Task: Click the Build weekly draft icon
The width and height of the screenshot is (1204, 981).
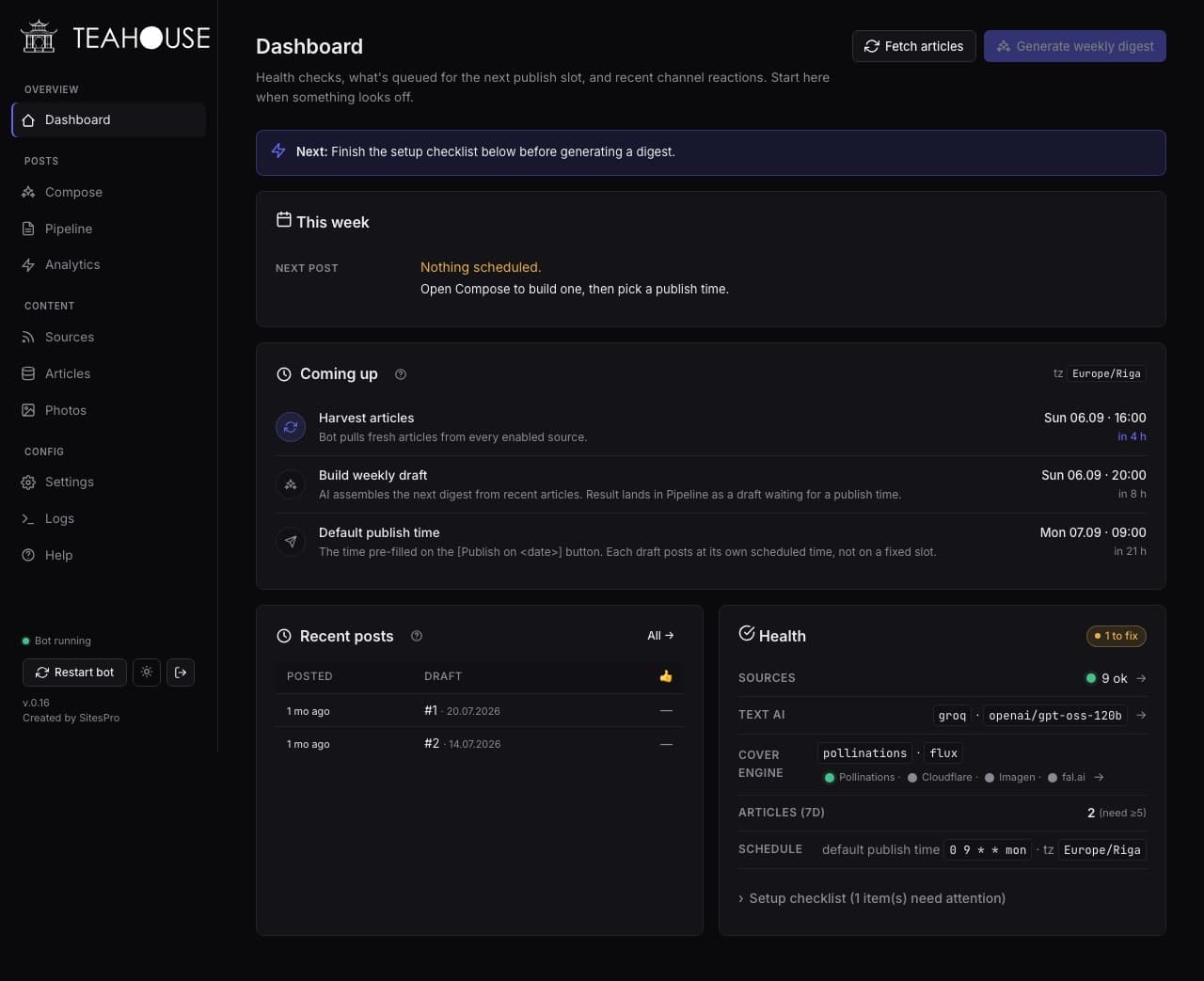Action: tap(291, 484)
